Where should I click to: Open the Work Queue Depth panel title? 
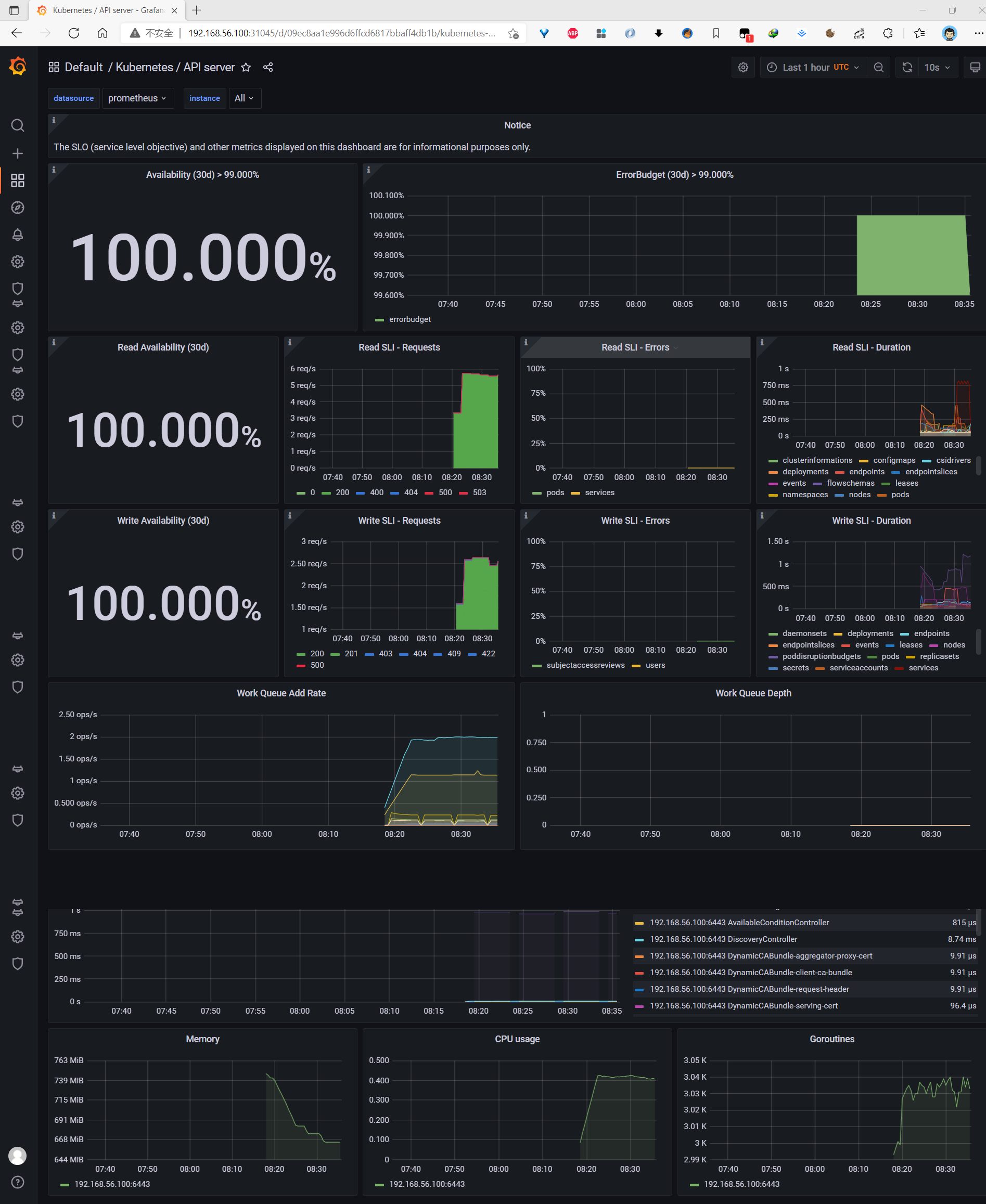pyautogui.click(x=753, y=693)
